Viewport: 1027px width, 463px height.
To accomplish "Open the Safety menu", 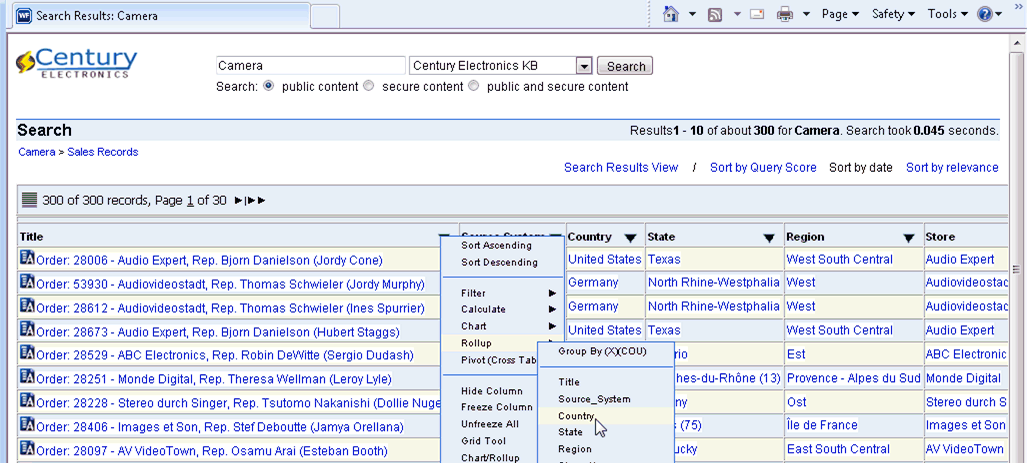I will [893, 14].
